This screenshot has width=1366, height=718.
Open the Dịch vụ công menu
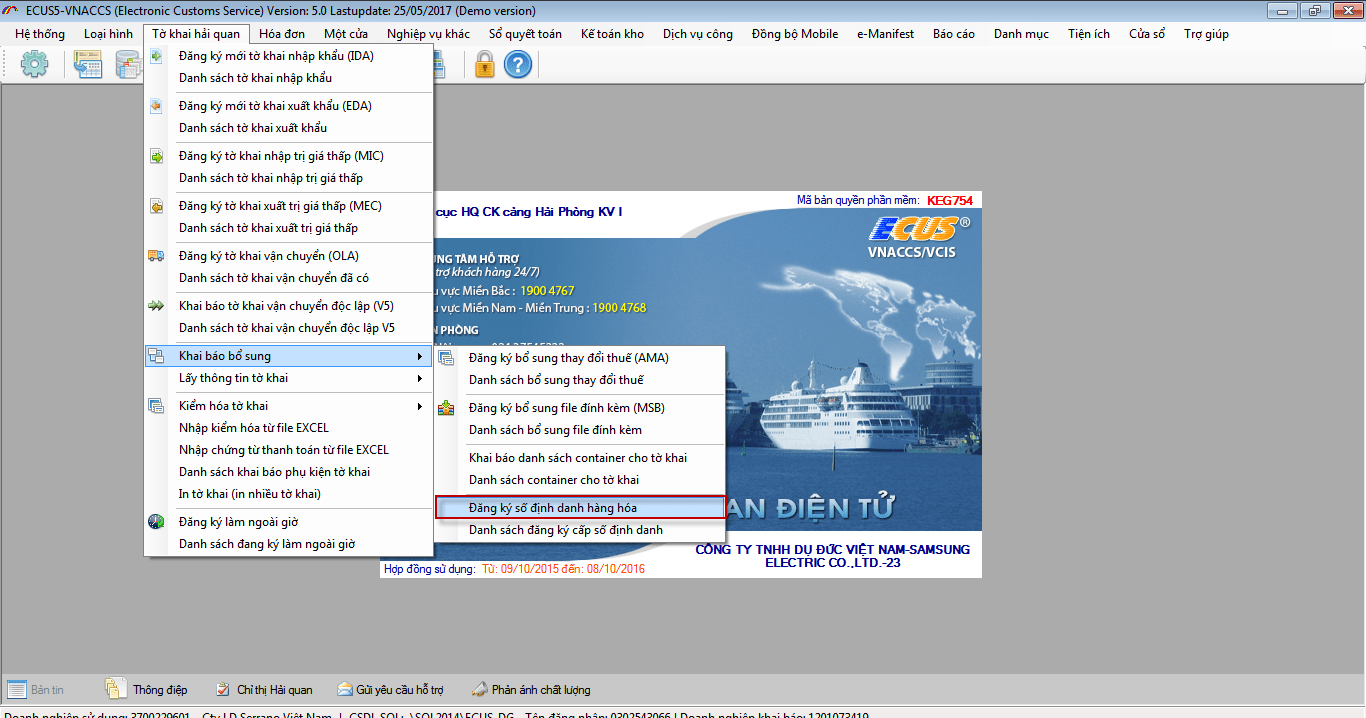698,34
